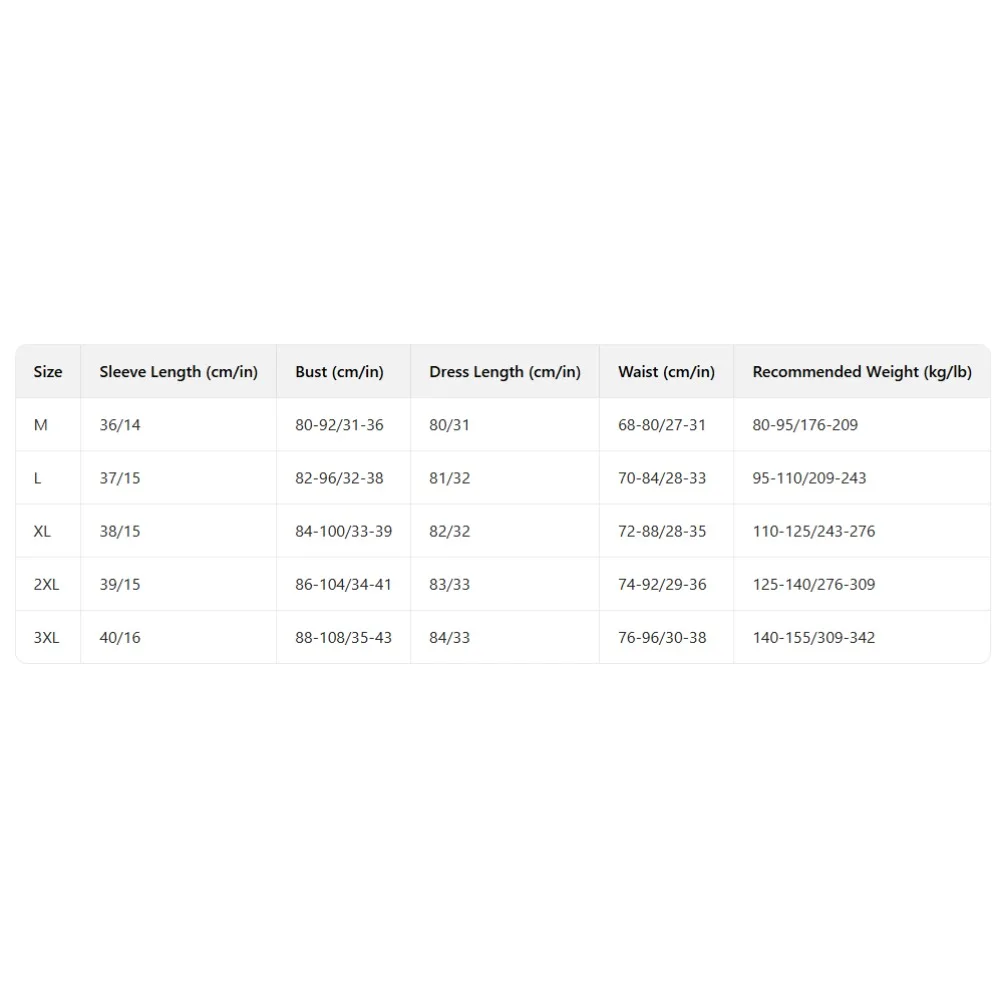Click weight value 80-95/176-209
Screen dimensions: 1000x1000
[x=805, y=425]
